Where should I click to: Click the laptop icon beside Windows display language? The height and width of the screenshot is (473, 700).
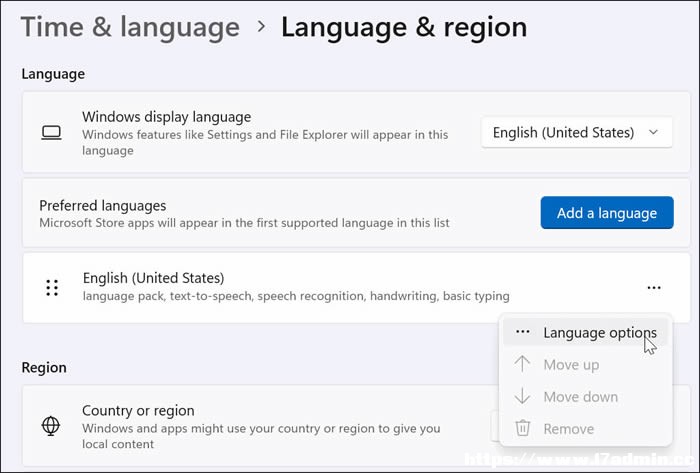click(51, 133)
